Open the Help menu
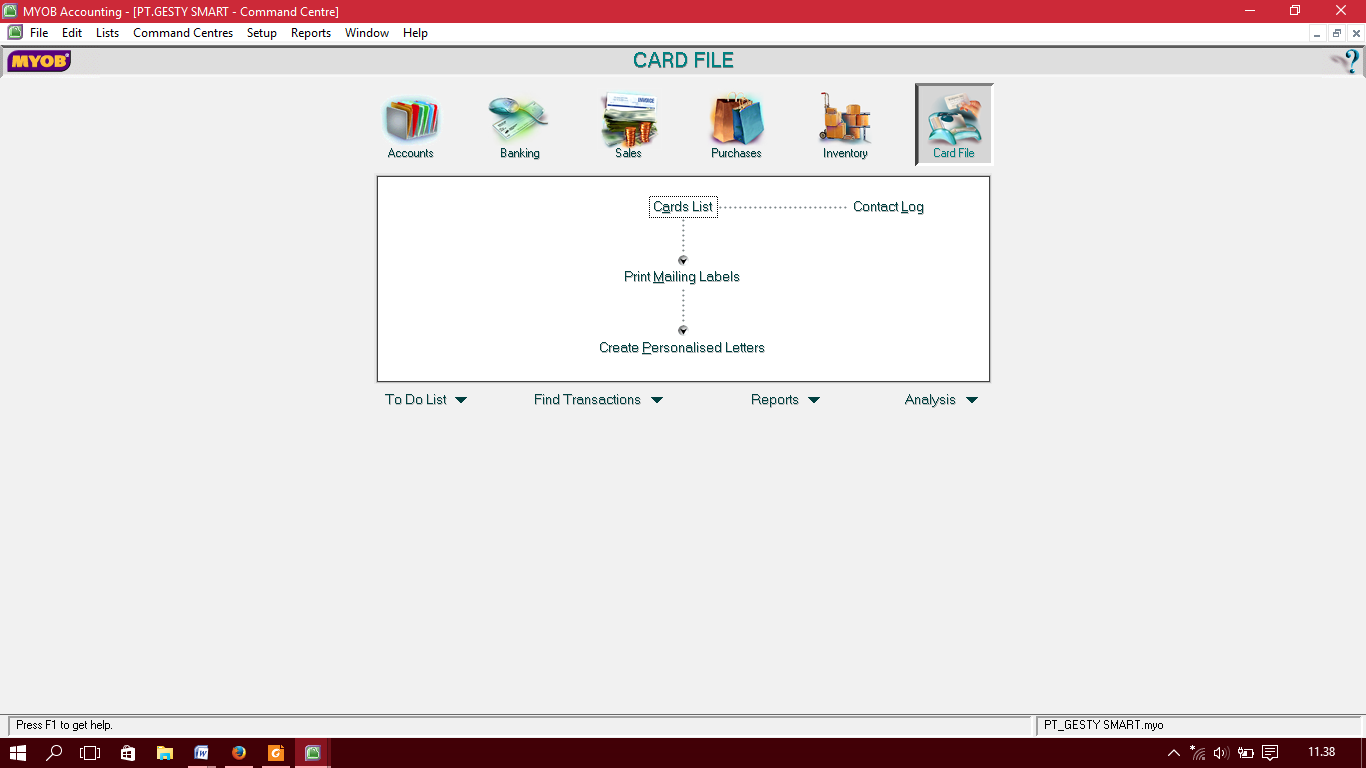This screenshot has width=1366, height=768. click(415, 33)
